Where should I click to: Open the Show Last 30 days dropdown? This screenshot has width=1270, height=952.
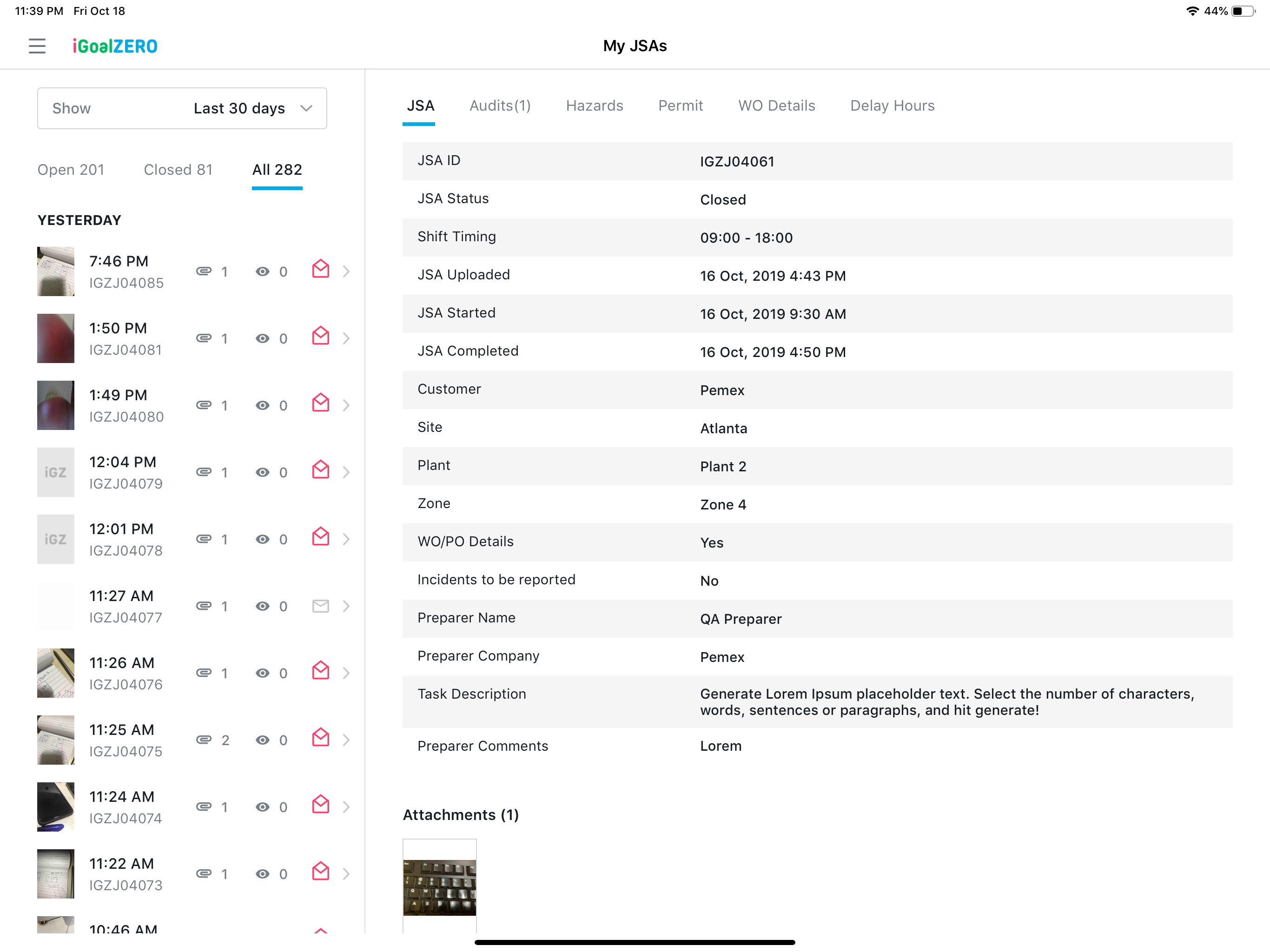pyautogui.click(x=182, y=108)
